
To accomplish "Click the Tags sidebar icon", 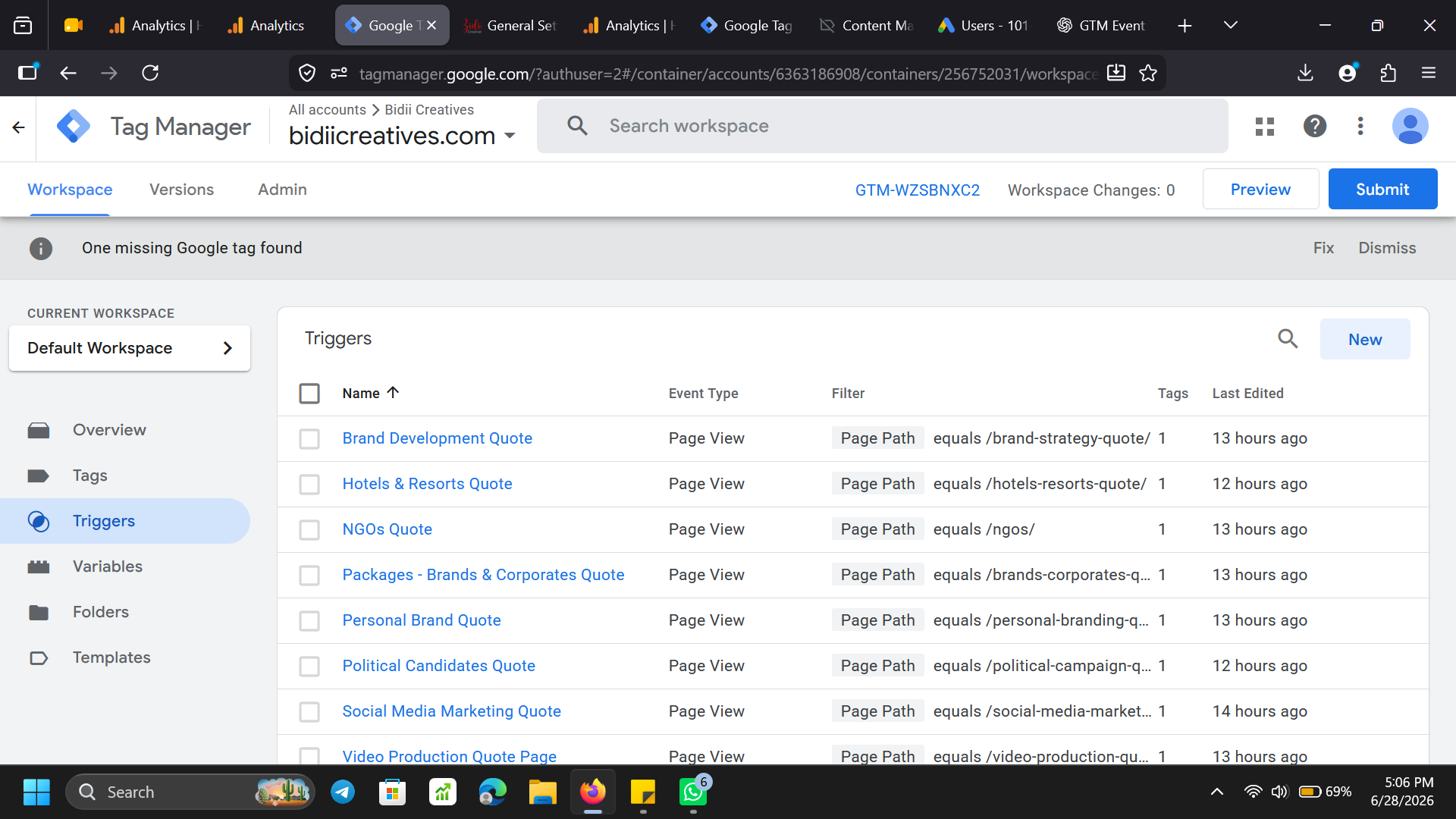I will coord(39,475).
